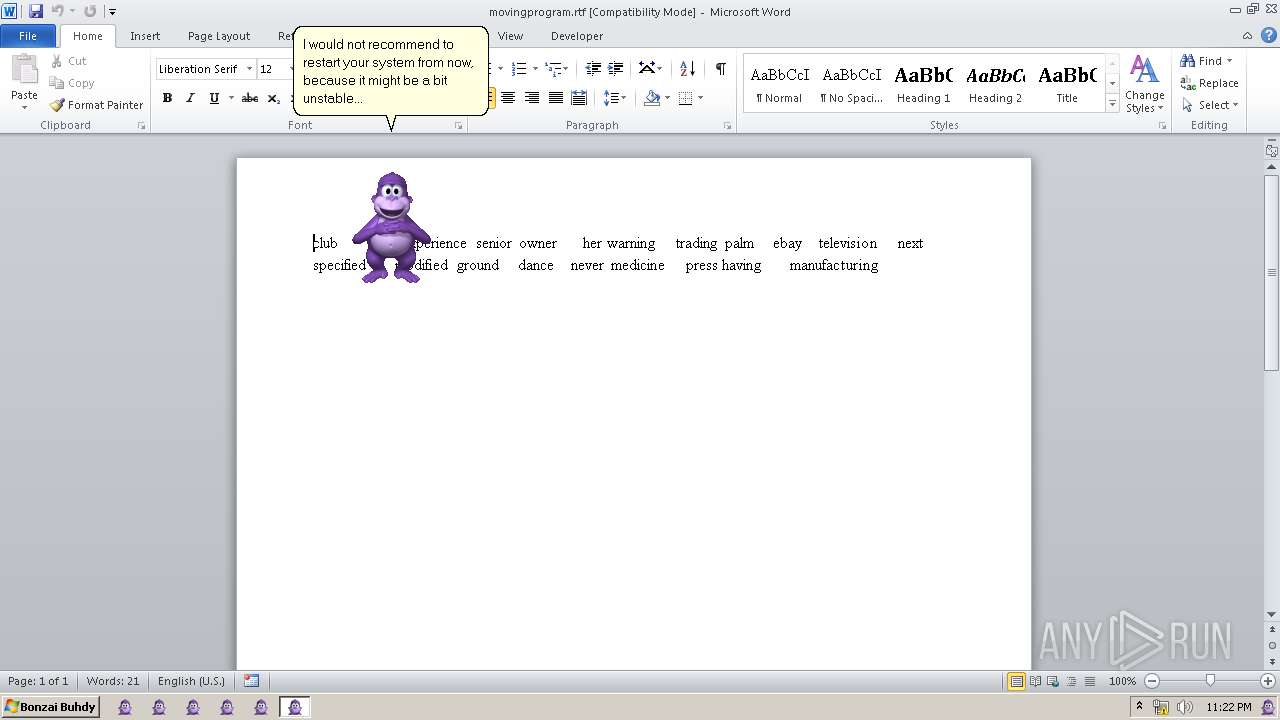Click the BonziBuddy purple gorilla character
Viewport: 1280px width, 720px height.
click(x=391, y=227)
